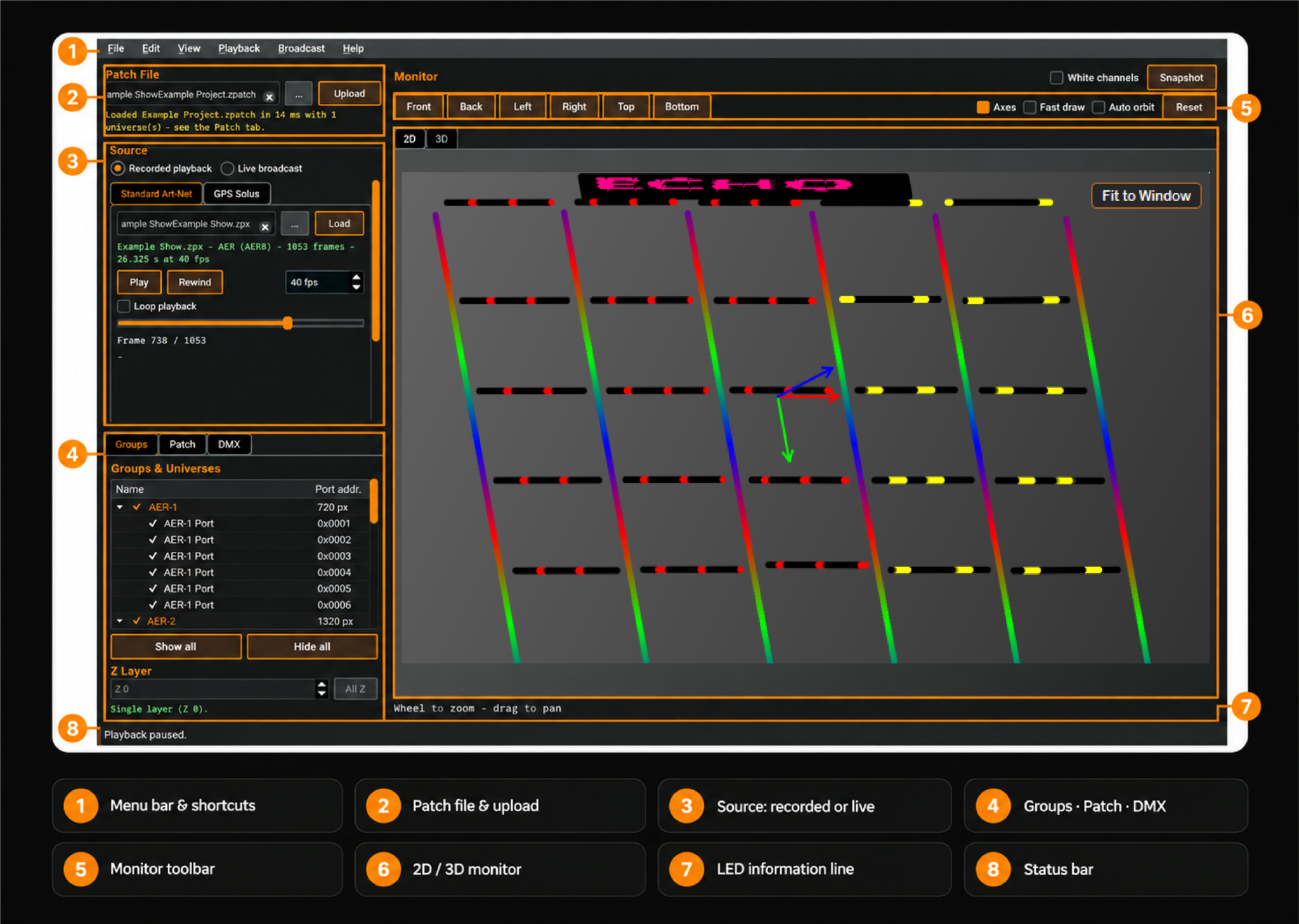
Task: Click the Port addr. column header
Action: pyautogui.click(x=338, y=489)
